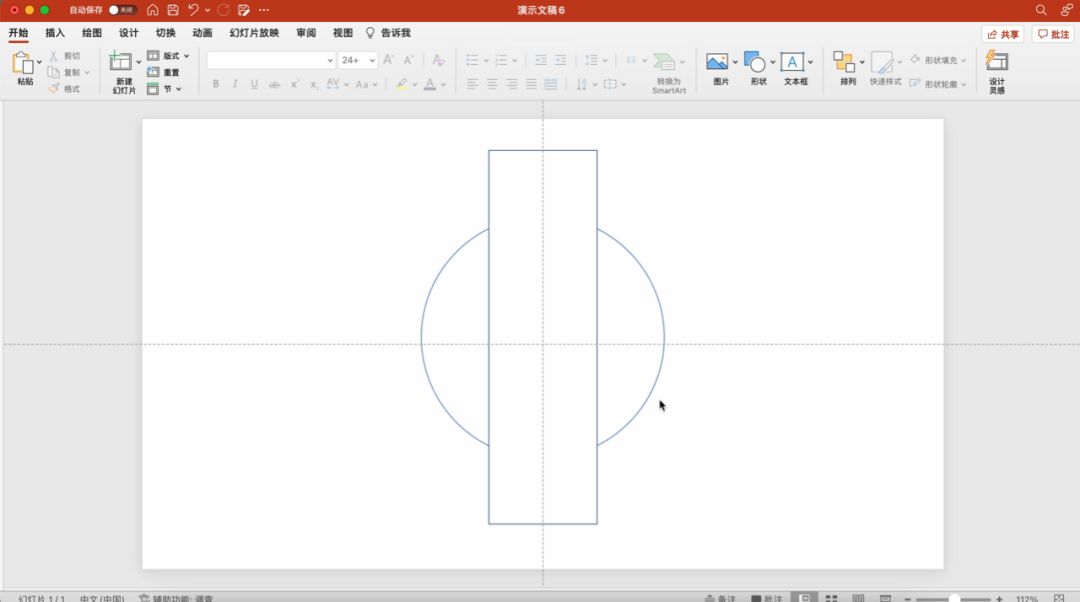Insert Shapes (形状) icon
Screen dimensions: 1080x602
point(754,62)
